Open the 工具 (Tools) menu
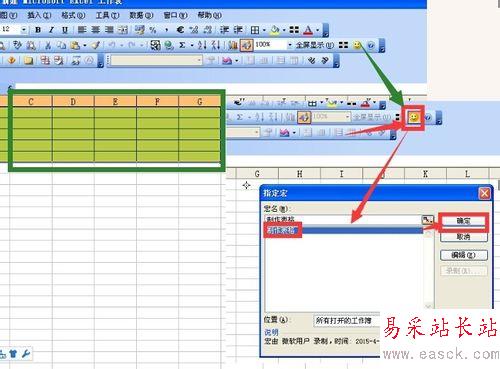500x369 pixels. (x=107, y=15)
